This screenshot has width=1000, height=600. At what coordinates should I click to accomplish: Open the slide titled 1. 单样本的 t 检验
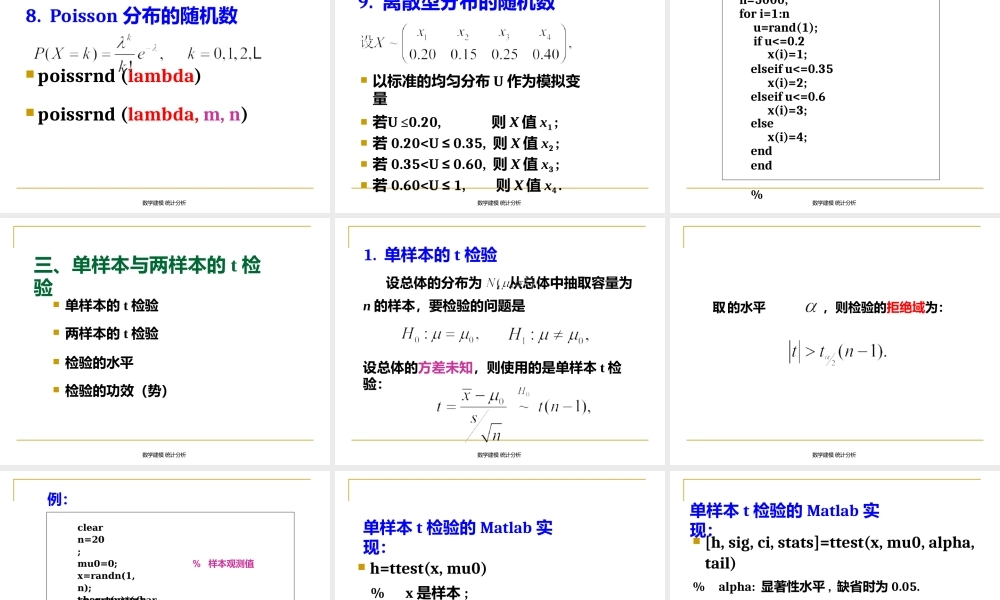tap(499, 341)
